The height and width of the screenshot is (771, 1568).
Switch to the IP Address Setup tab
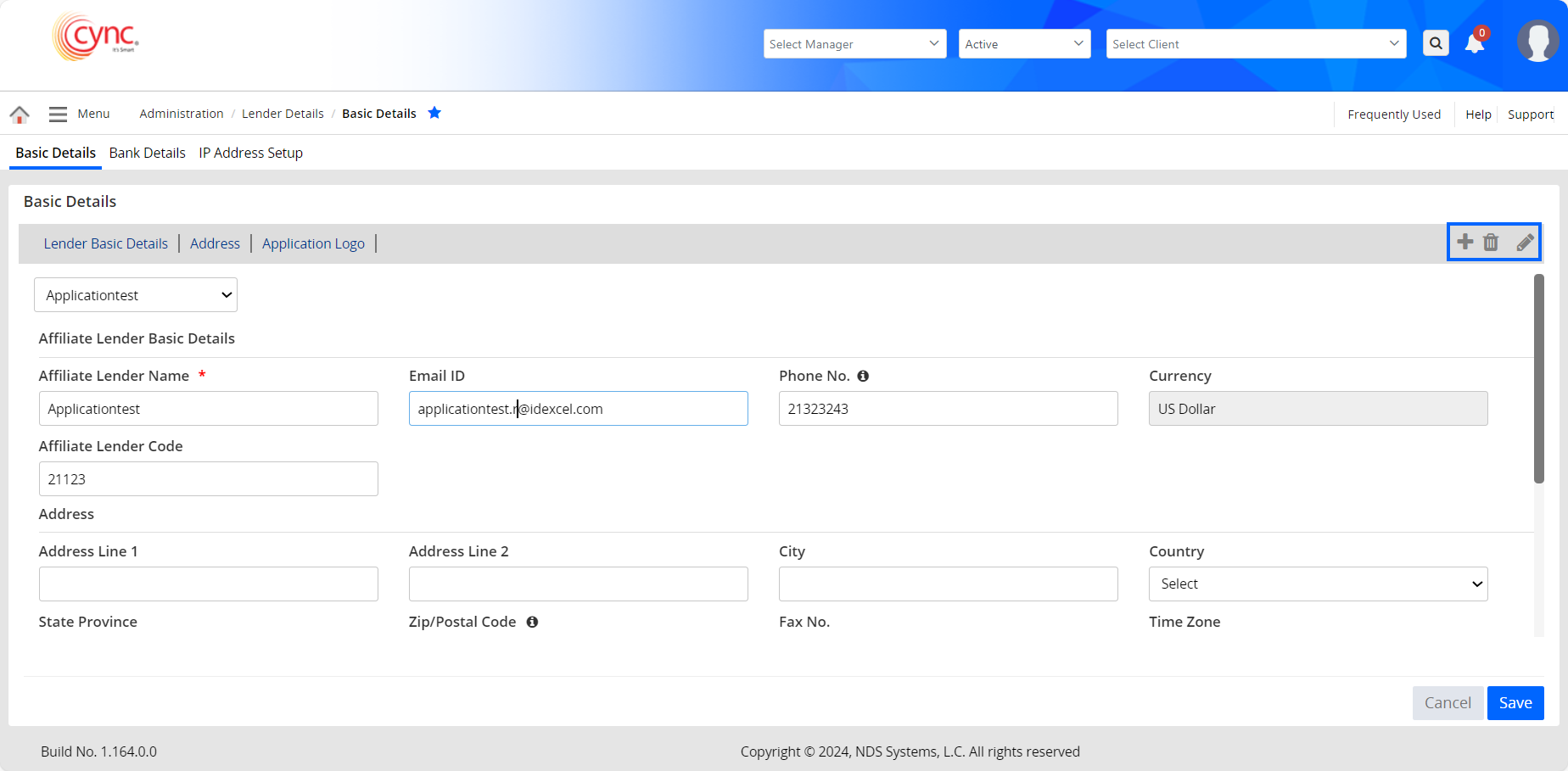(x=250, y=153)
